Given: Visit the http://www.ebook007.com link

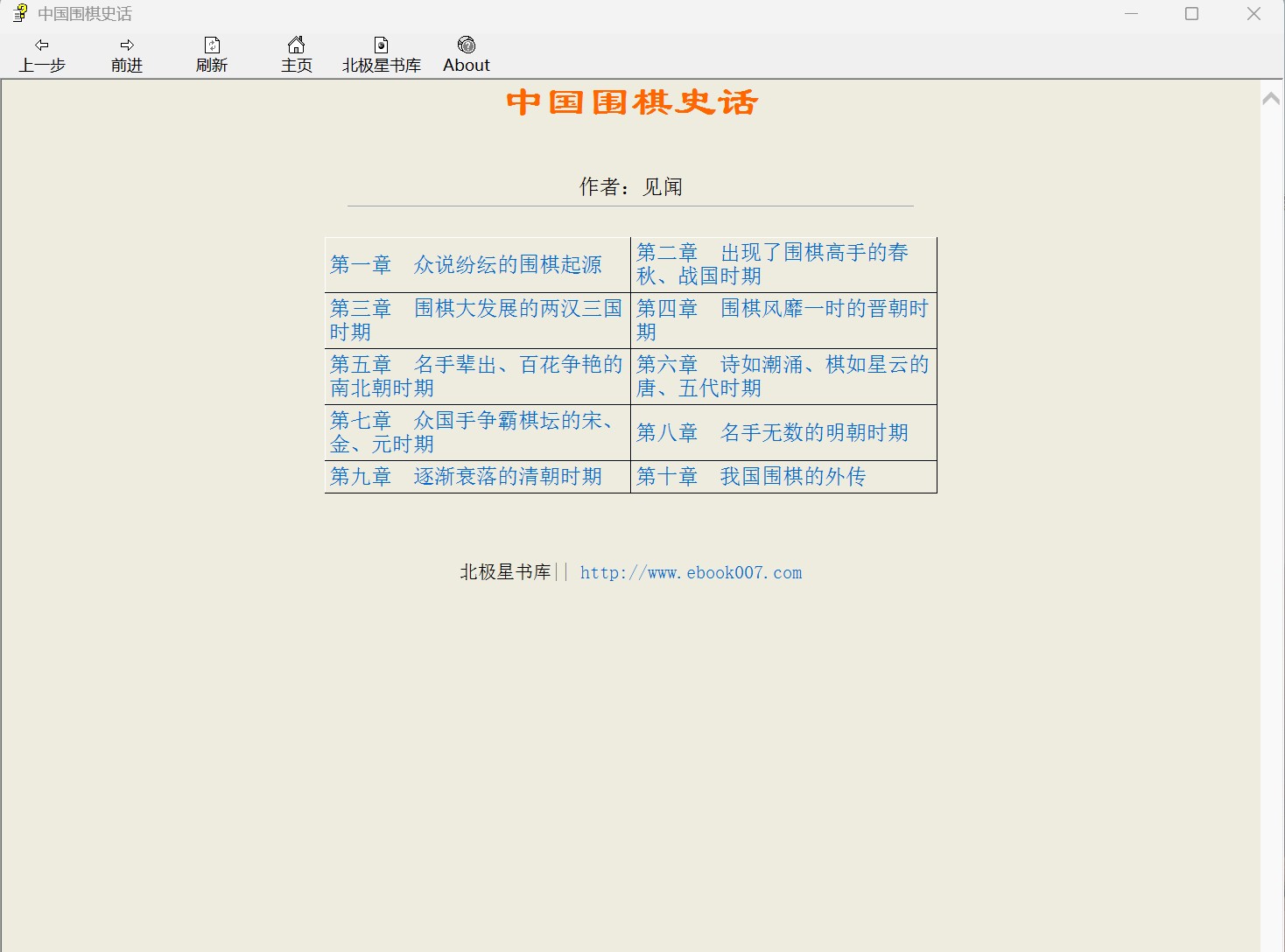Looking at the screenshot, I should click(691, 572).
